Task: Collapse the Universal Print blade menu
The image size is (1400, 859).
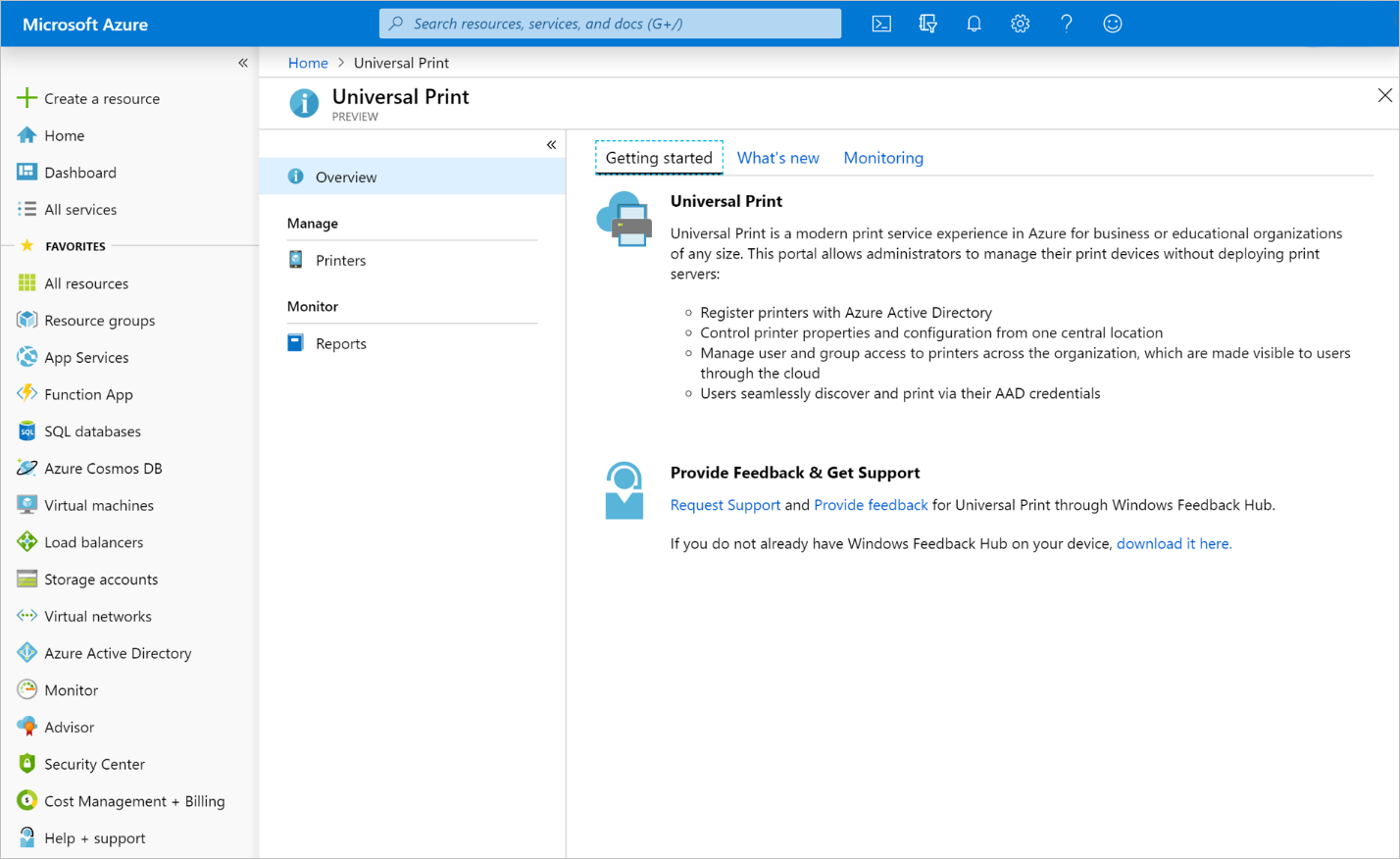Action: click(x=551, y=145)
